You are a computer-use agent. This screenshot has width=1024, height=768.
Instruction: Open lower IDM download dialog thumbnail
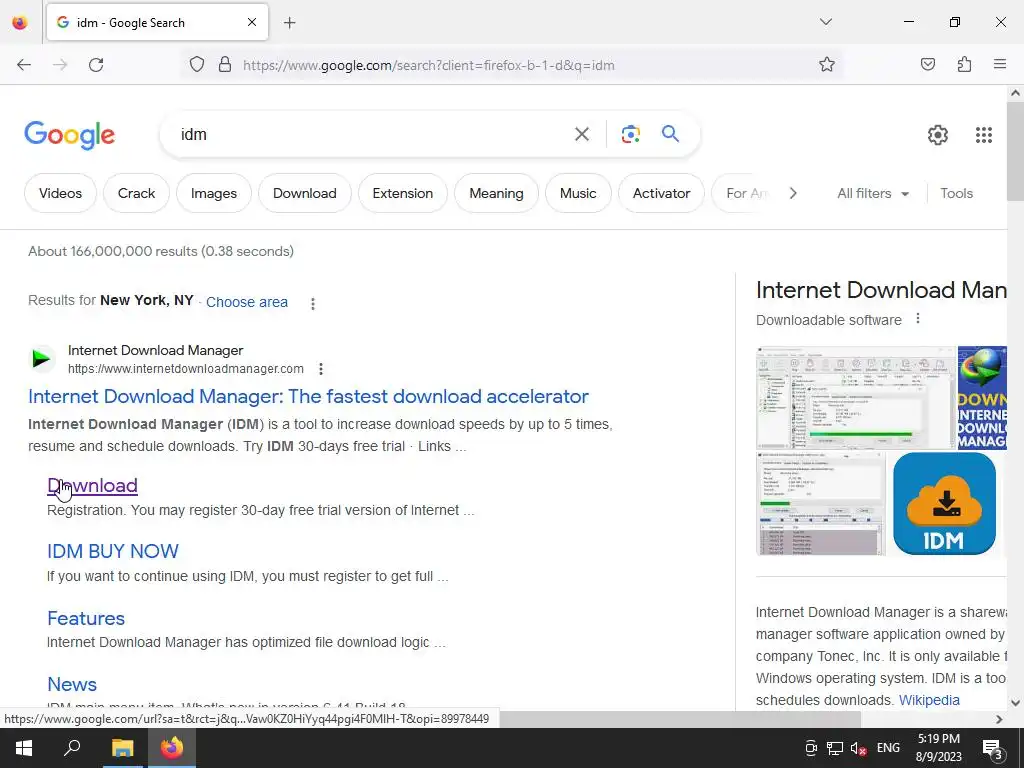820,504
